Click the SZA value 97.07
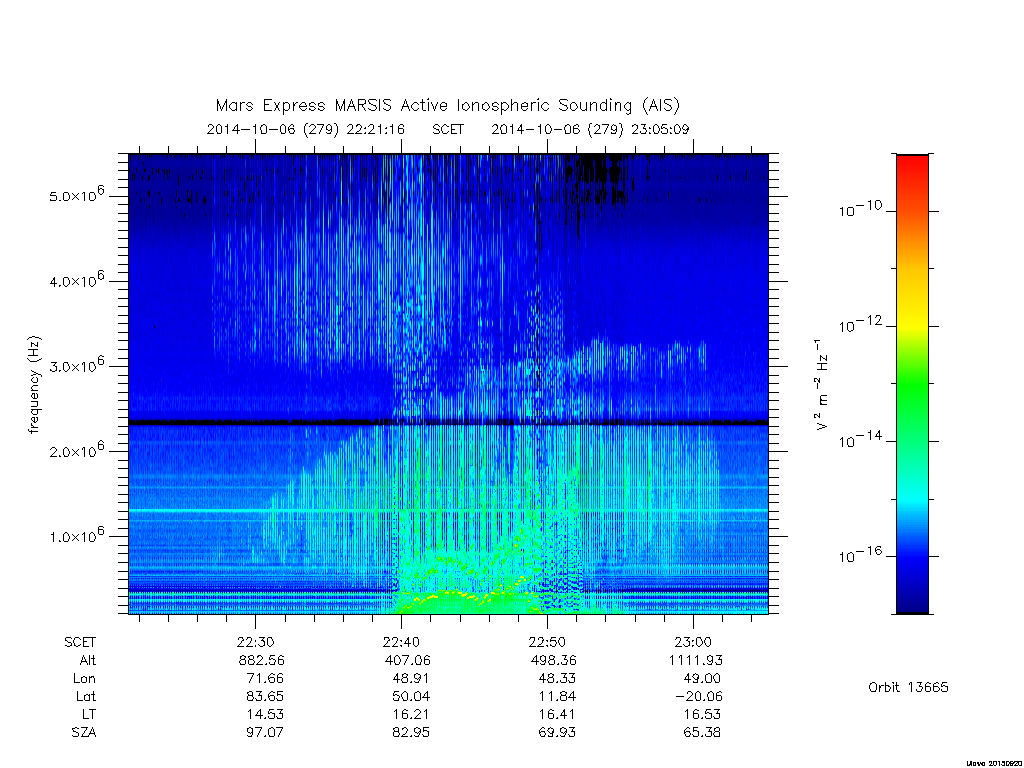 pyautogui.click(x=264, y=732)
